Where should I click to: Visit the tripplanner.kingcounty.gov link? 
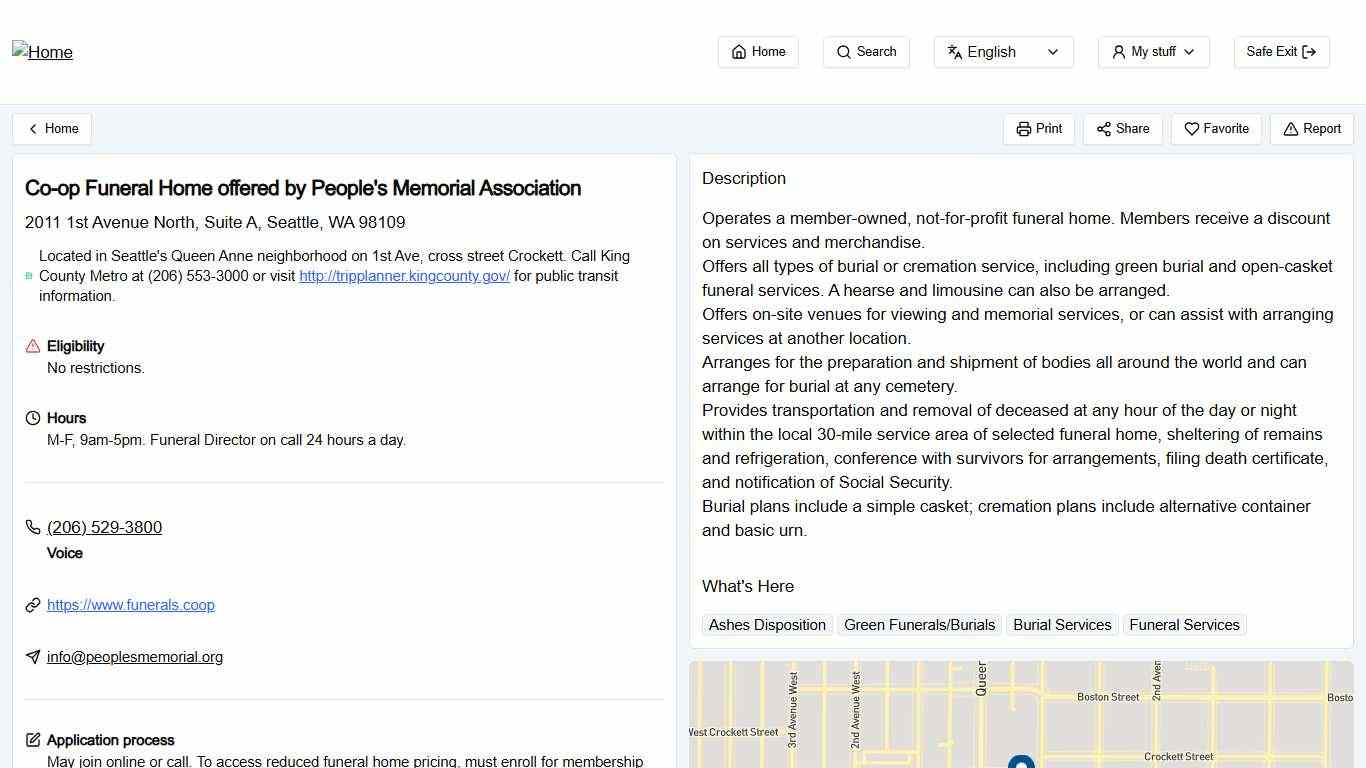(x=403, y=276)
